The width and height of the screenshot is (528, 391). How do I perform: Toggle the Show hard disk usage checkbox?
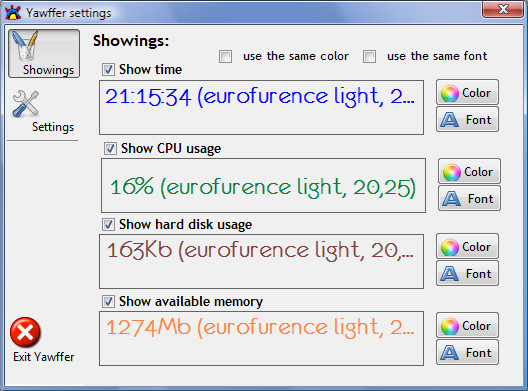pyautogui.click(x=108, y=225)
